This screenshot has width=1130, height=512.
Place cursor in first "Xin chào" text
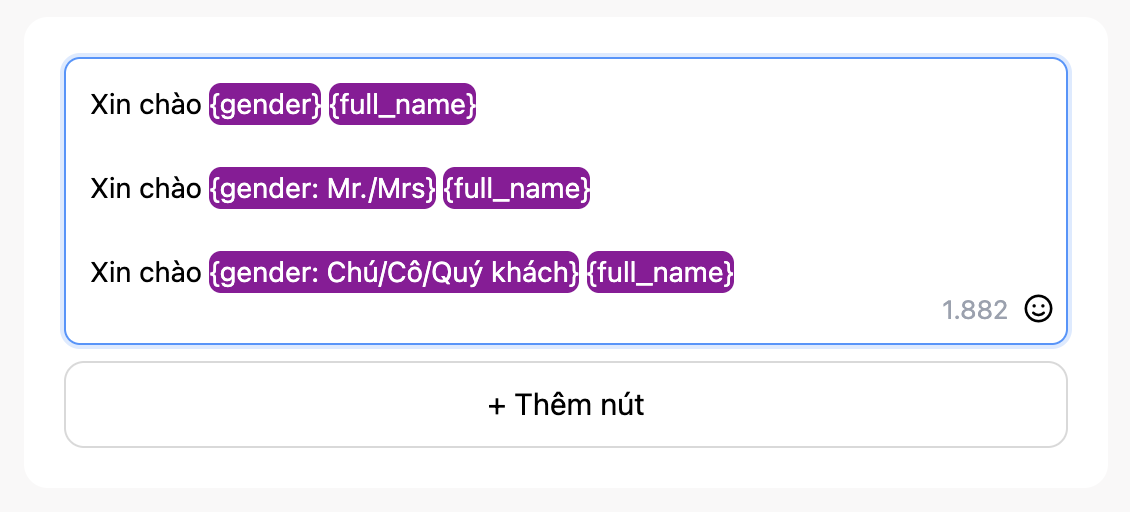pyautogui.click(x=146, y=105)
